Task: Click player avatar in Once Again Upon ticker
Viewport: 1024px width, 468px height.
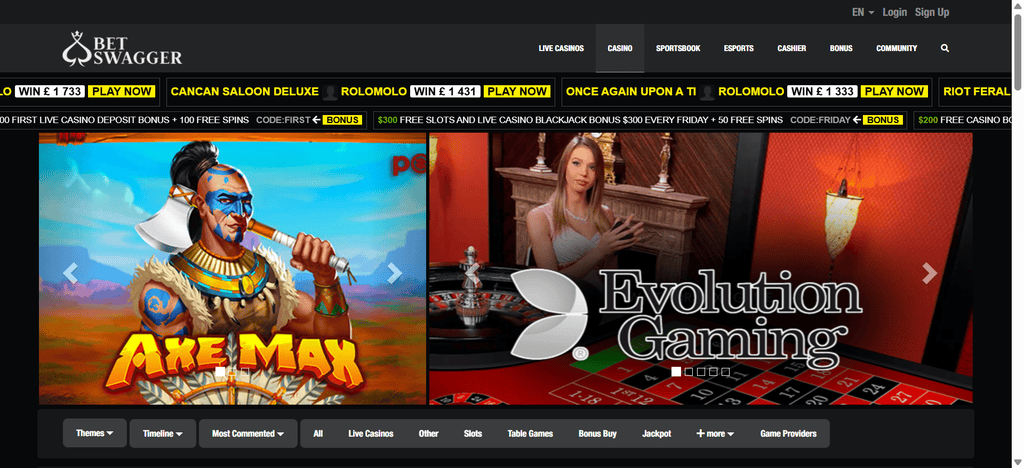Action: pyautogui.click(x=707, y=92)
